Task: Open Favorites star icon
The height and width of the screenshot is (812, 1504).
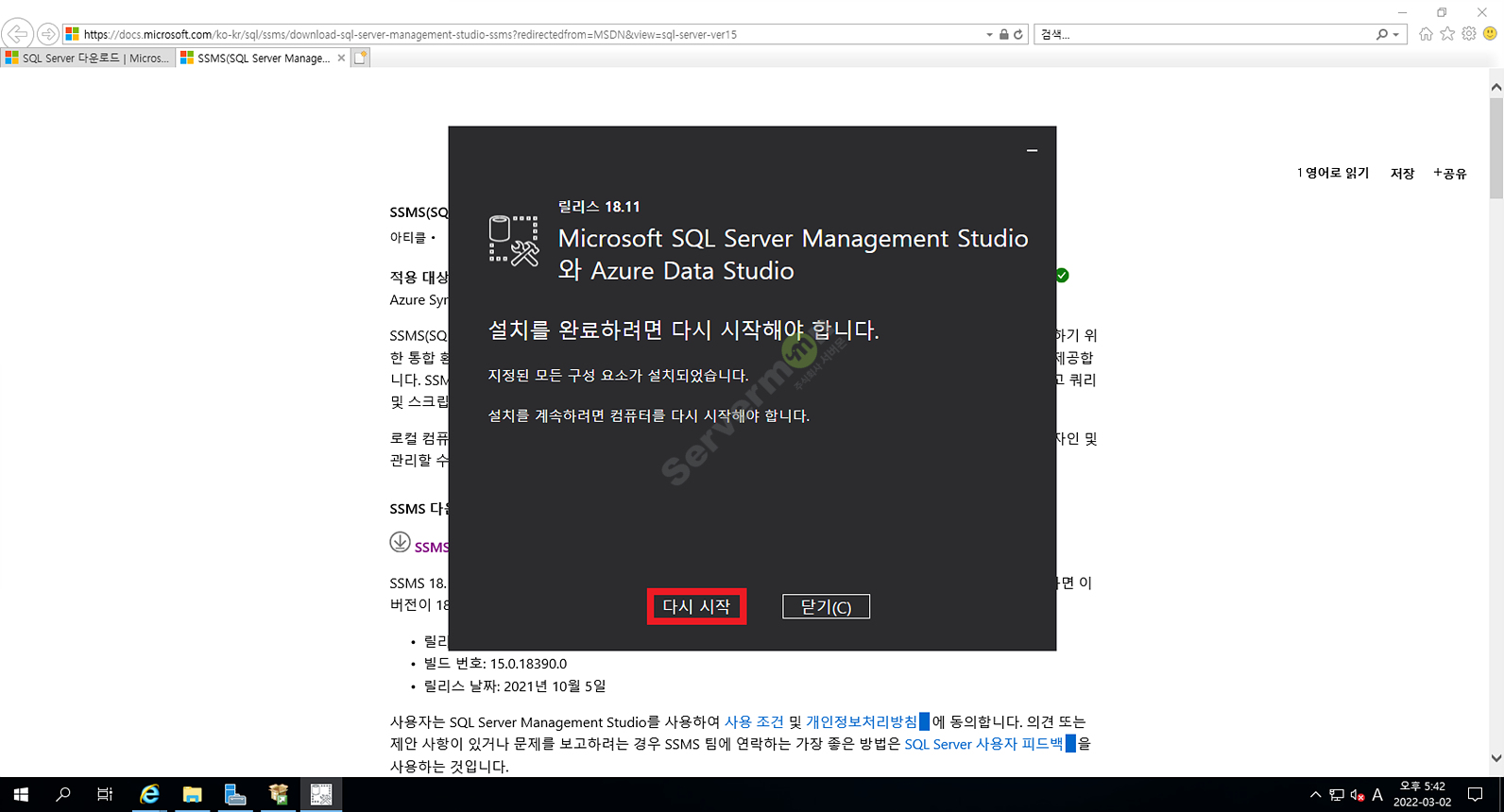Action: coord(1447,34)
